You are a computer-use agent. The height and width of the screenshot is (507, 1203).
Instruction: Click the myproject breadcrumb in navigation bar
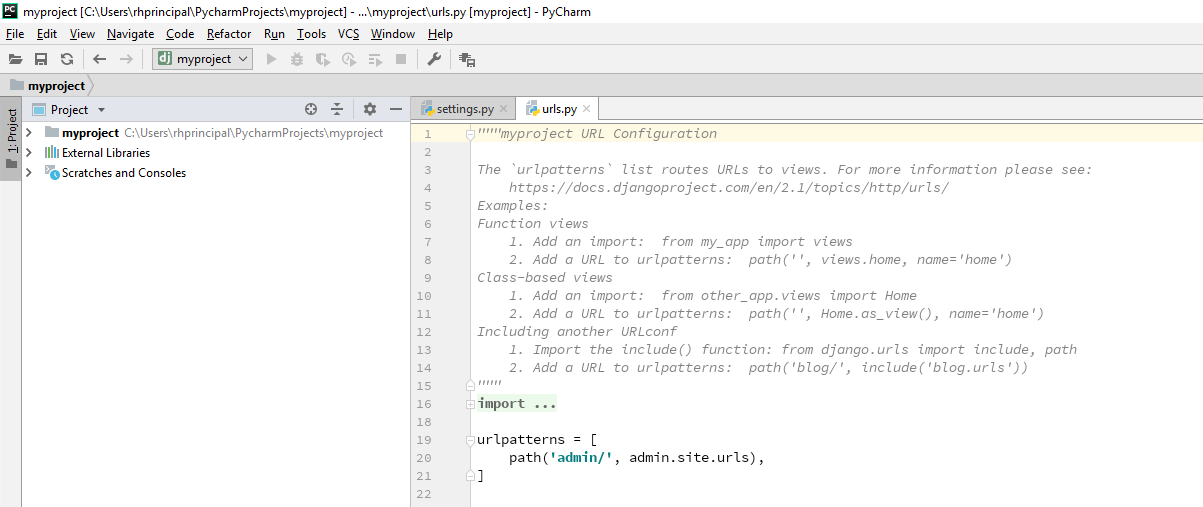[x=47, y=86]
